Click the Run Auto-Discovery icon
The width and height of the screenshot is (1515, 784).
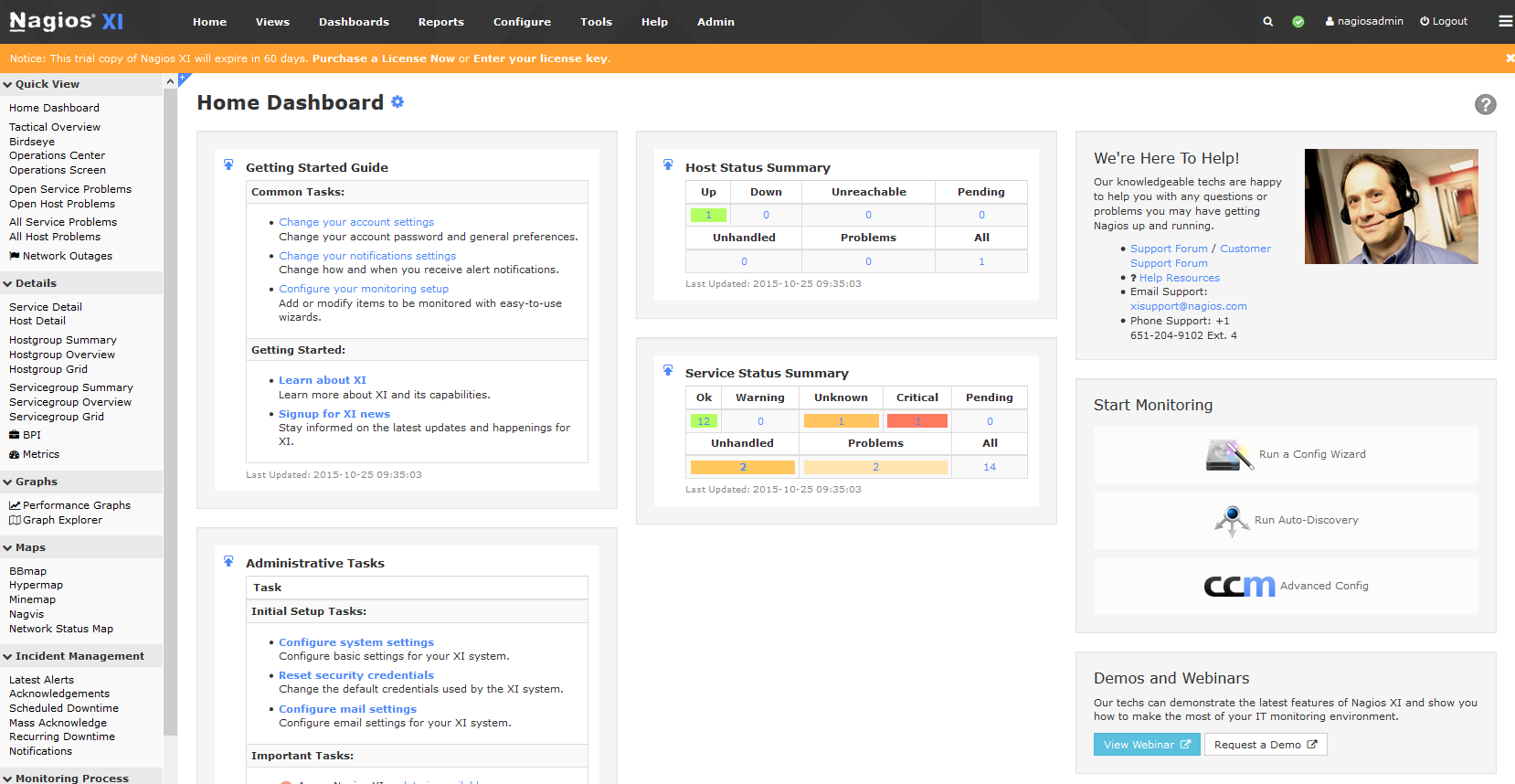coord(1232,521)
